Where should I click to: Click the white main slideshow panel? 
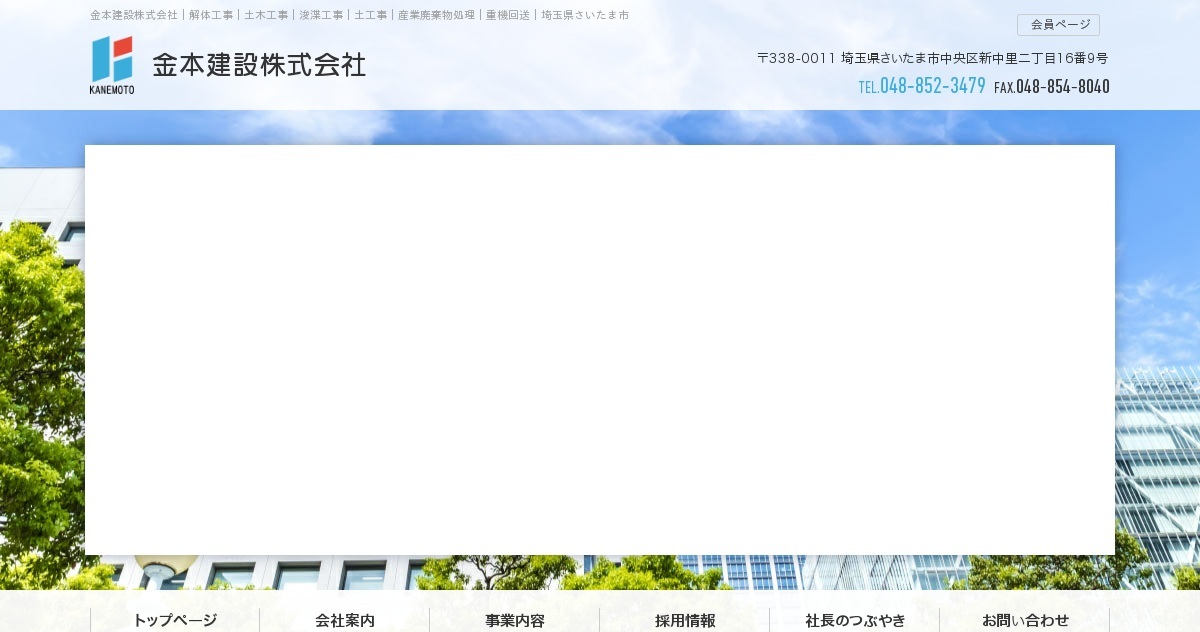pos(600,350)
